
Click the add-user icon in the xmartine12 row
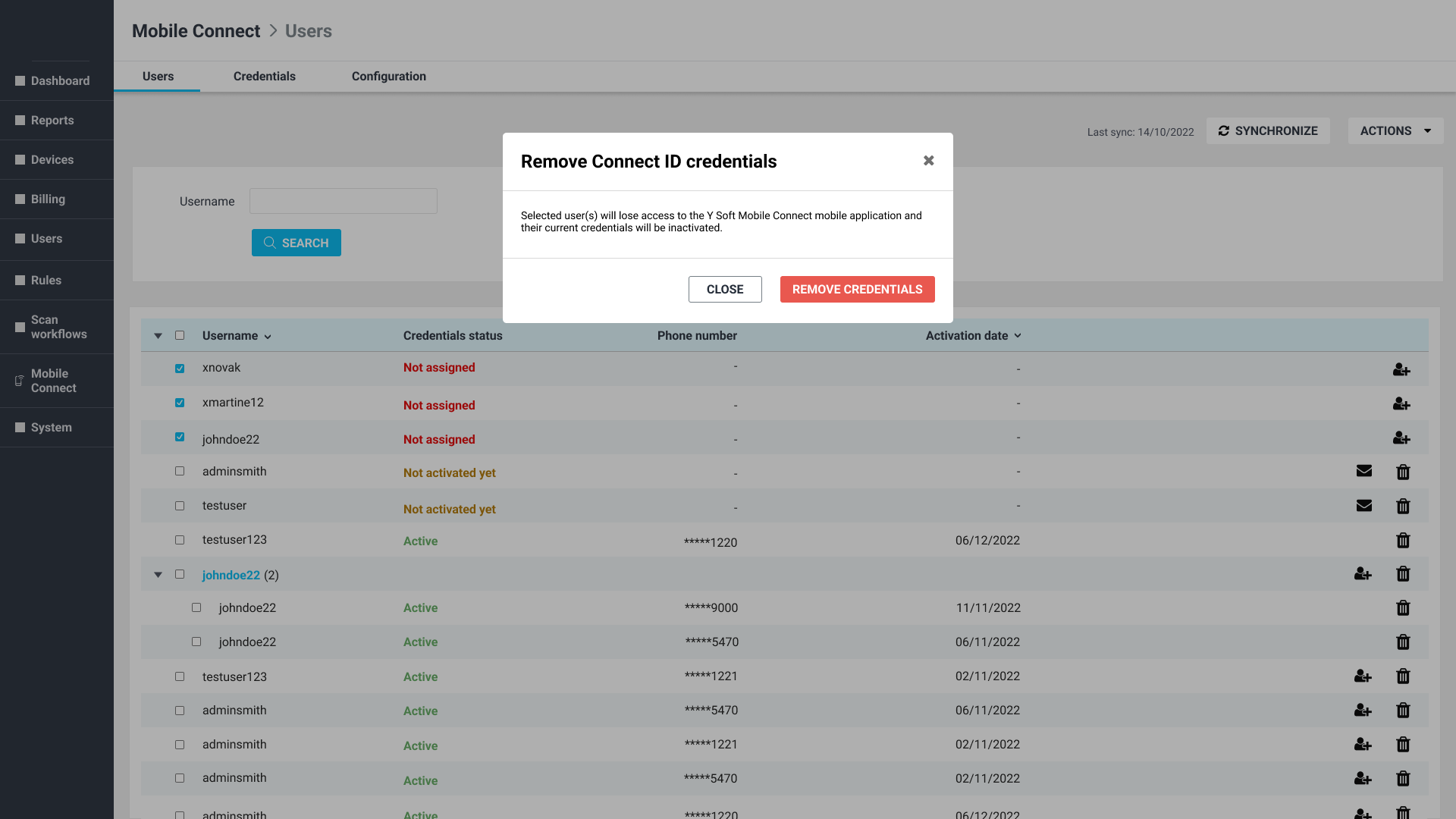(1401, 404)
